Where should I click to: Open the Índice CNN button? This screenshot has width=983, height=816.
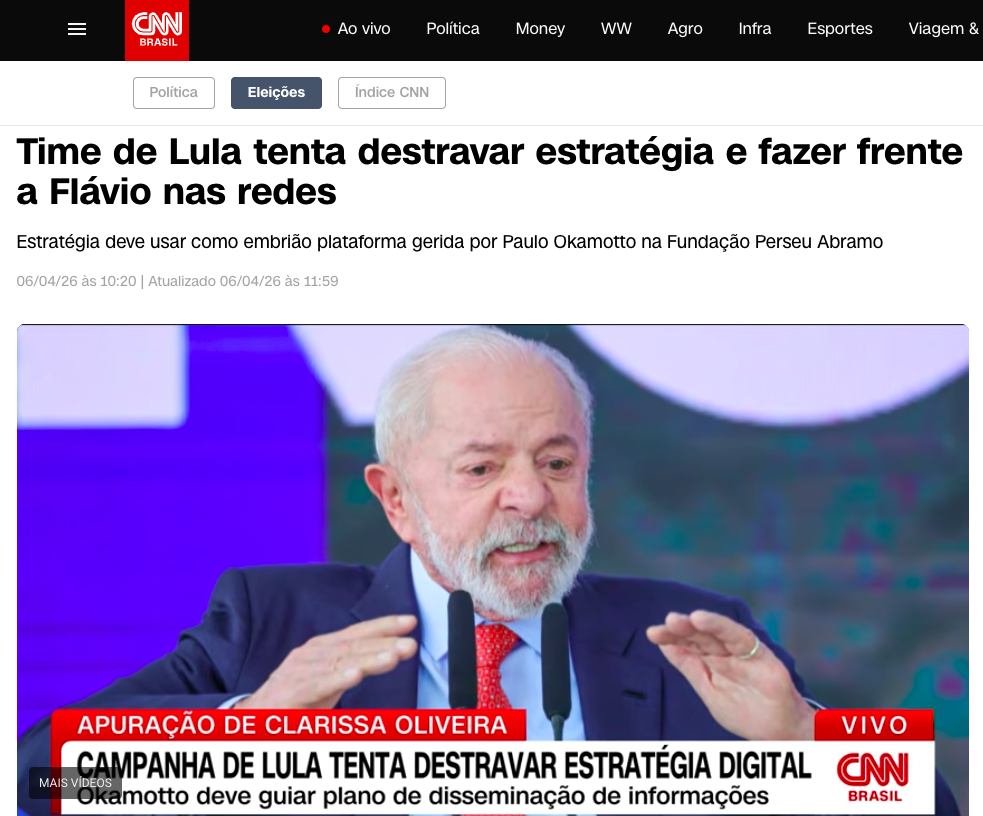392,93
